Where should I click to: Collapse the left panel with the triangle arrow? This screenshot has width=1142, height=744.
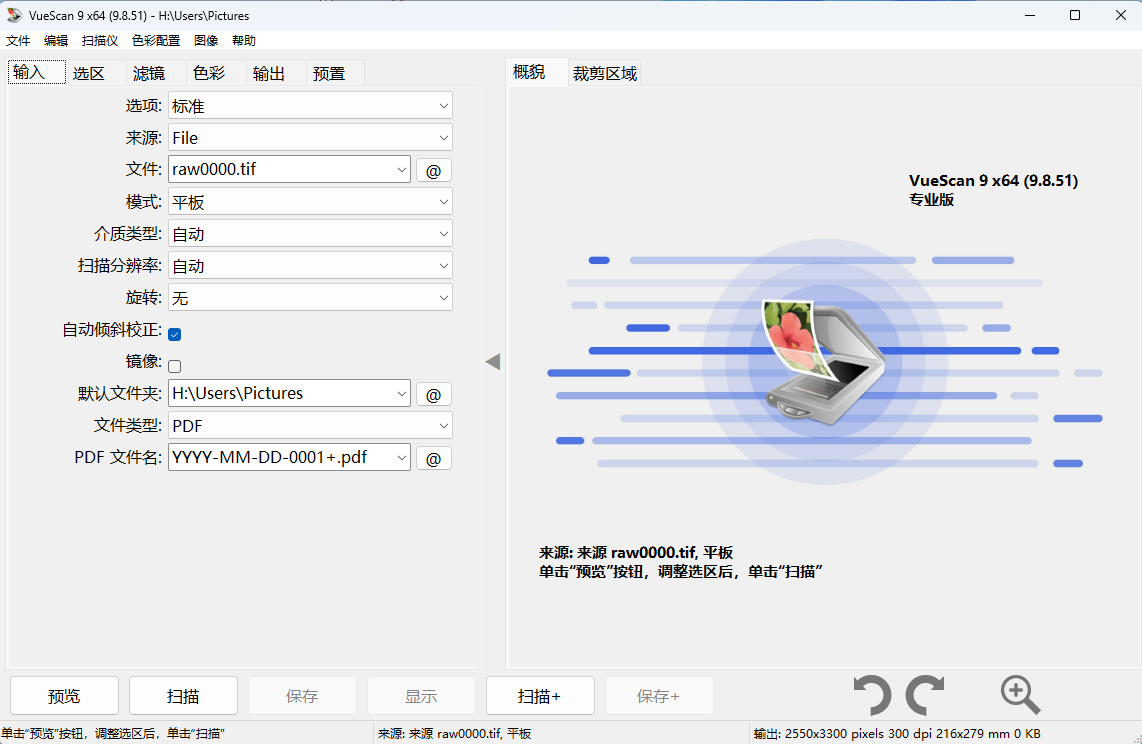pos(493,362)
